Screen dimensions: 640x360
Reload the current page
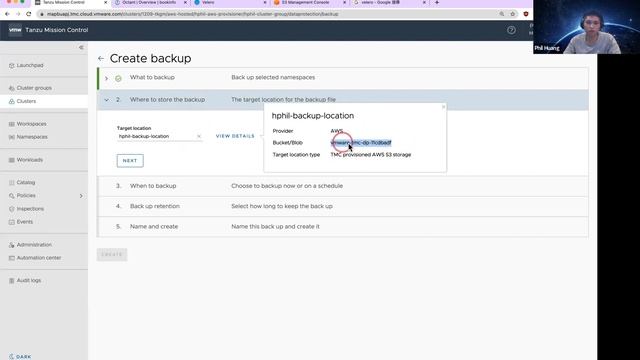(x=29, y=14)
